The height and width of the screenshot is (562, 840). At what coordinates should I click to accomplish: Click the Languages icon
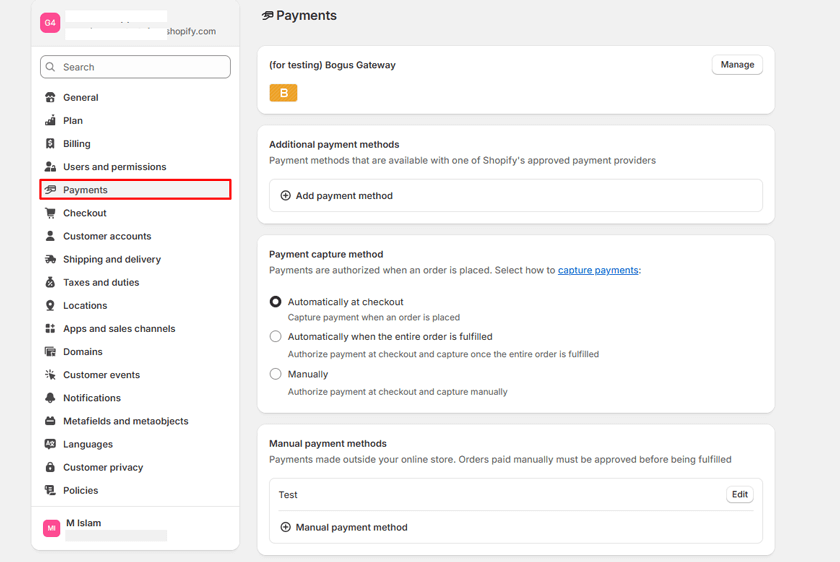point(50,444)
